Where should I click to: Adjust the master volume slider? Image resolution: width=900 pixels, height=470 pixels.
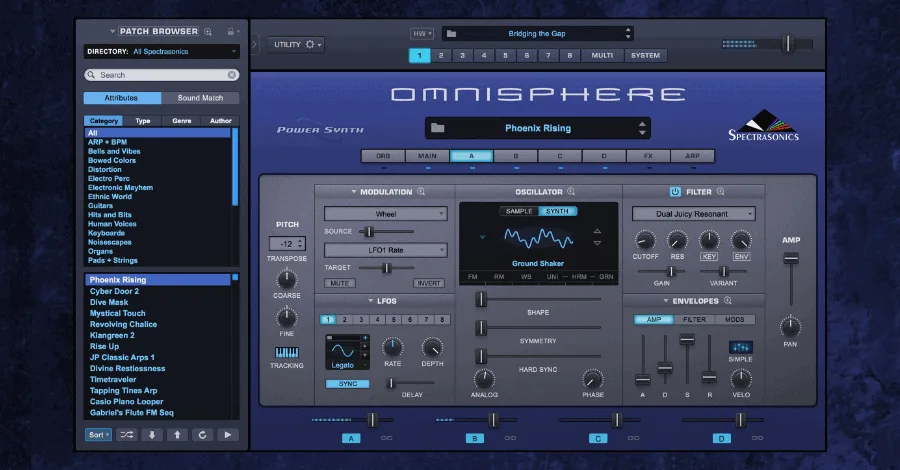789,44
